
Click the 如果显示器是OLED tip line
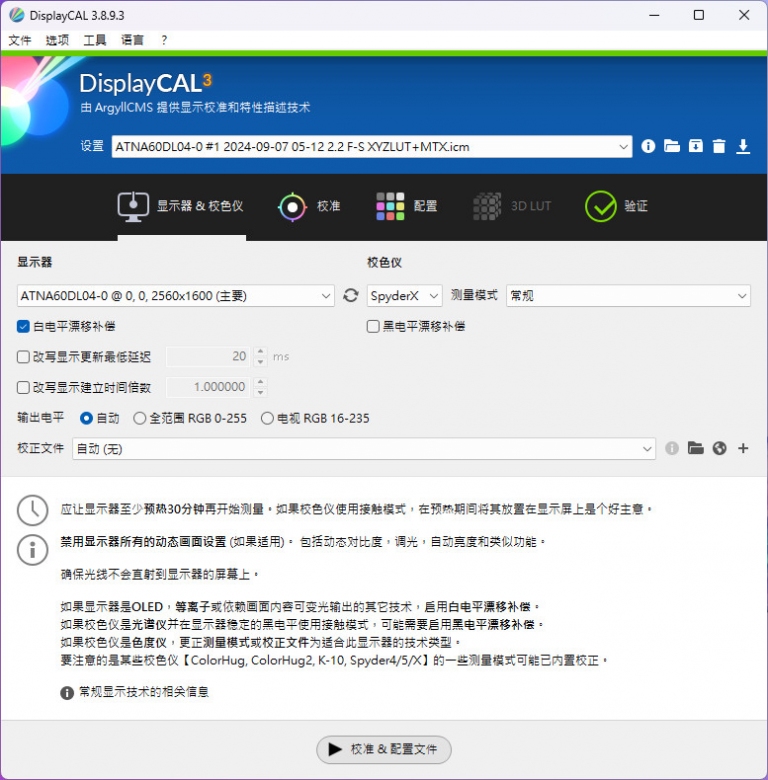[x=300, y=607]
